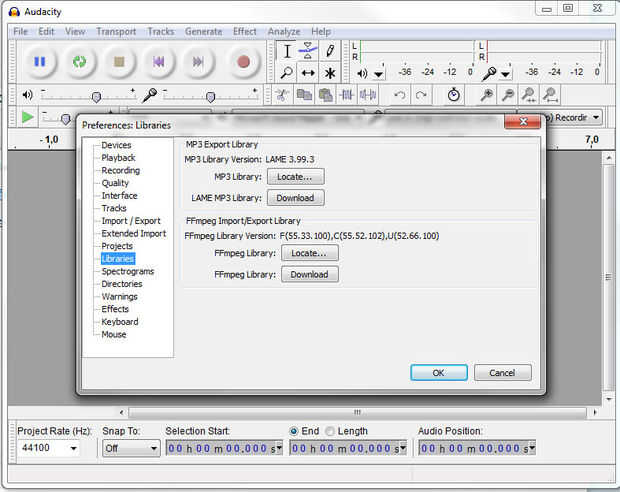Select Keyboard preferences category

pyautogui.click(x=120, y=322)
